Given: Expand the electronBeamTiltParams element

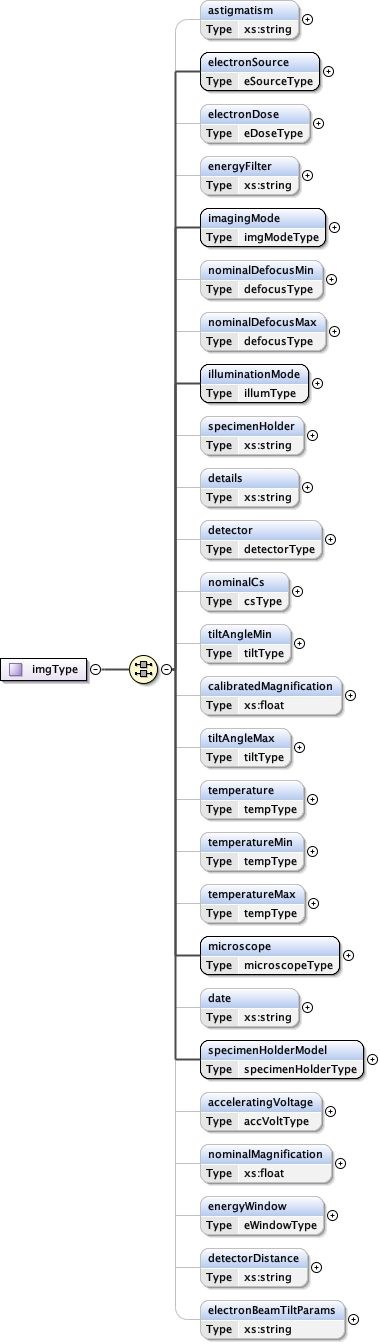Looking at the screenshot, I should pyautogui.click(x=353, y=1319).
